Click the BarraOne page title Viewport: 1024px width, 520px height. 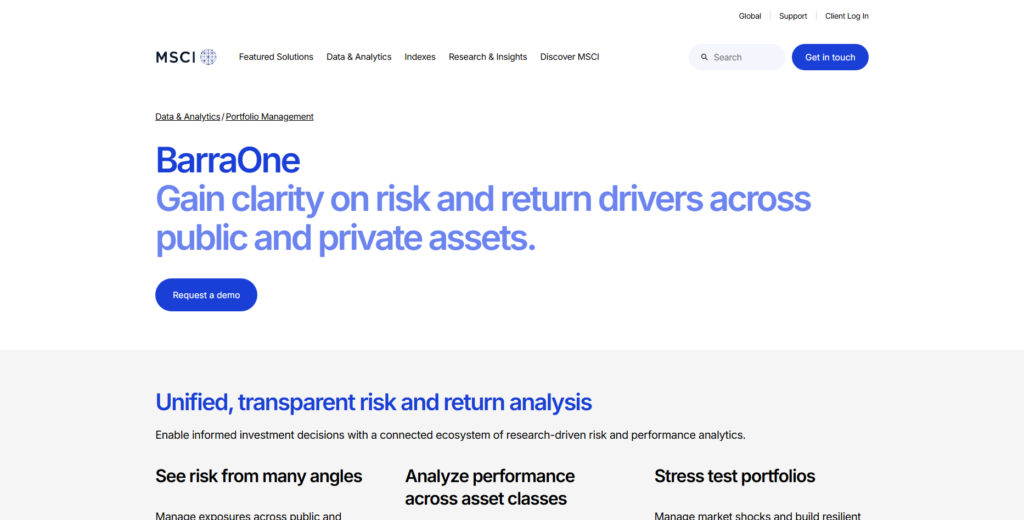tap(227, 160)
